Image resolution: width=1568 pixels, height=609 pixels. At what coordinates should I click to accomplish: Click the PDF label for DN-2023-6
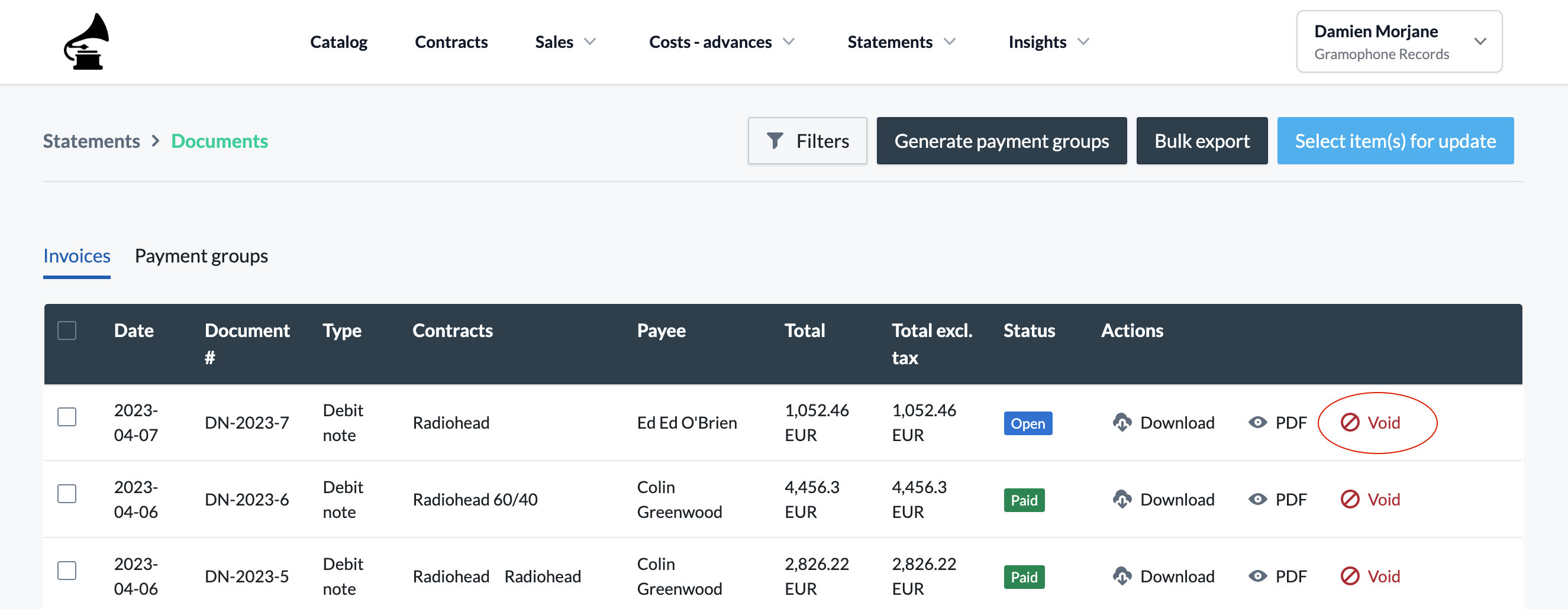click(1291, 500)
